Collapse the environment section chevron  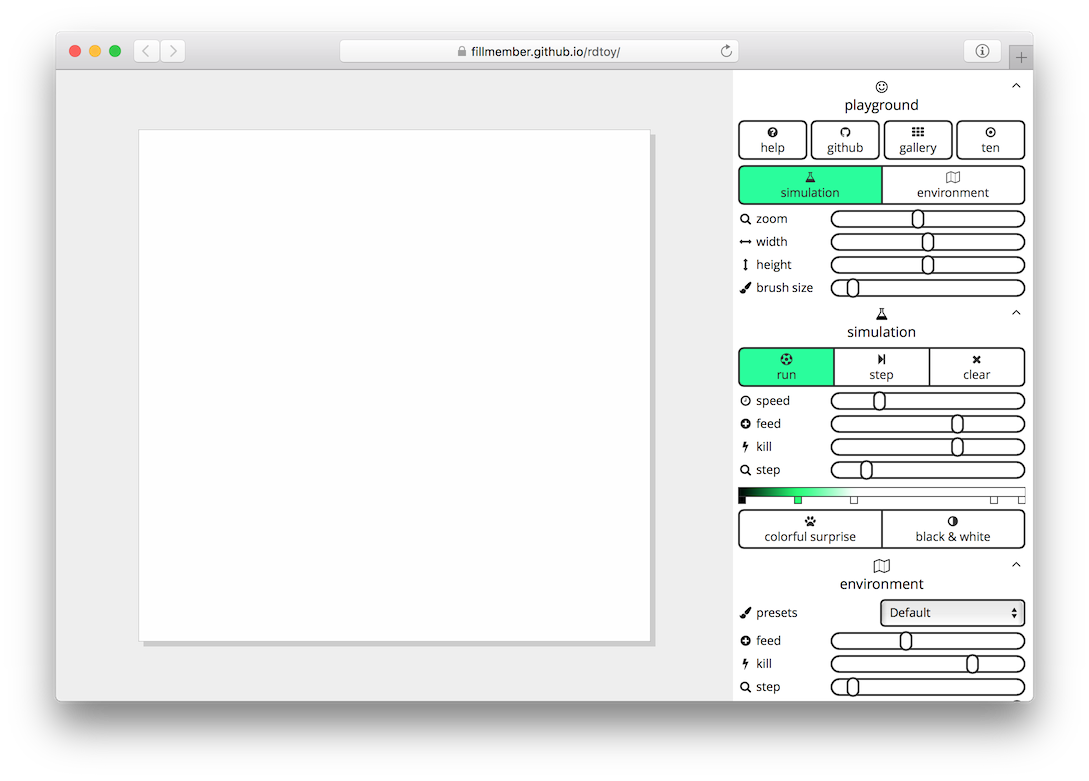pyautogui.click(x=1016, y=565)
